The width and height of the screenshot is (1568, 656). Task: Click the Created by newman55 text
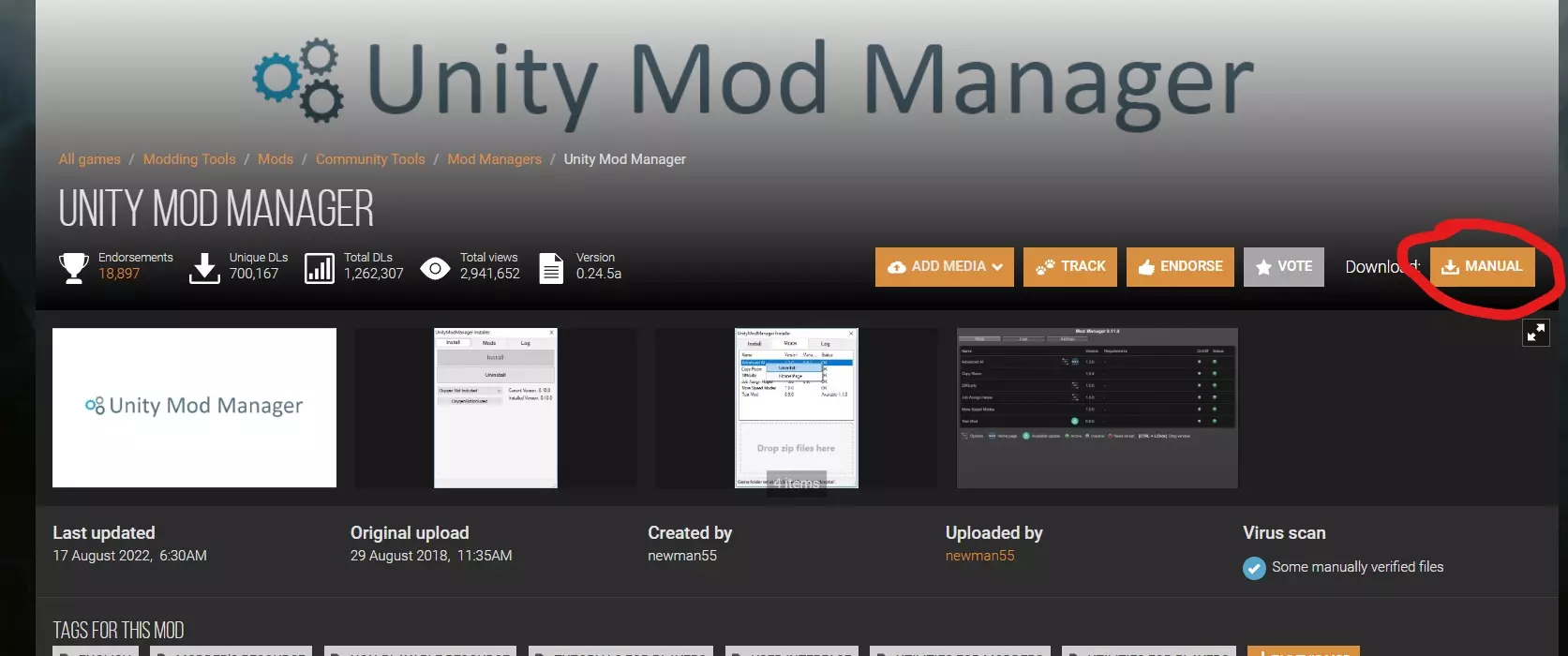pyautogui.click(x=682, y=556)
